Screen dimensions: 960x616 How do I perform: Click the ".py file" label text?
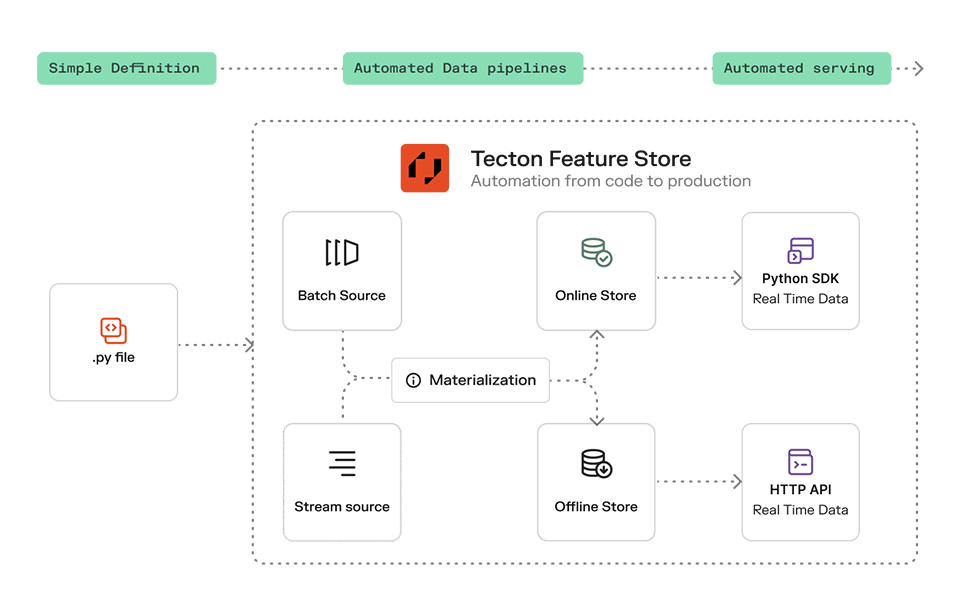coord(113,358)
